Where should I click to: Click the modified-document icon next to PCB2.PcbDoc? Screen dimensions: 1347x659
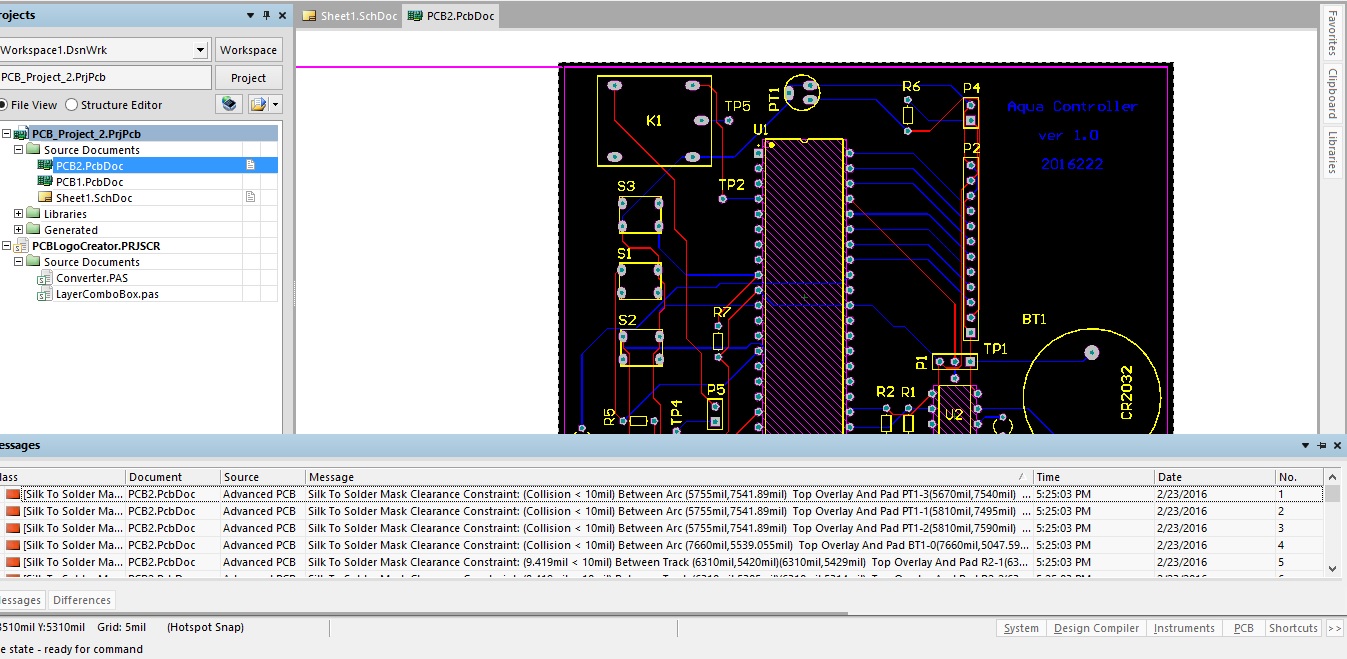(251, 166)
